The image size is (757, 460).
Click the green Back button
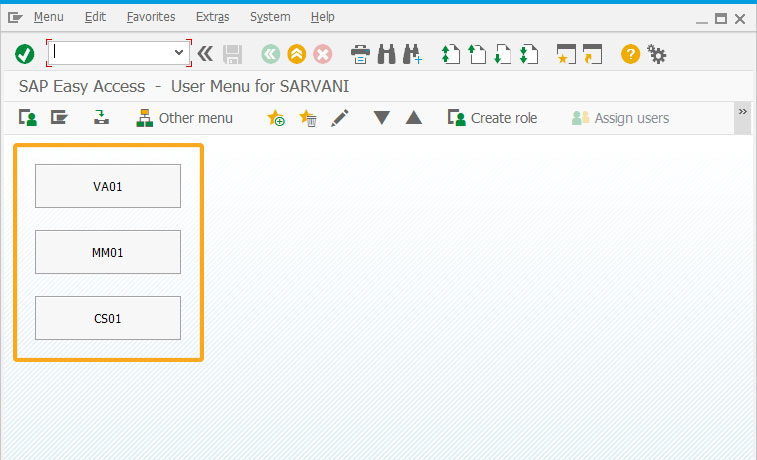[271, 54]
